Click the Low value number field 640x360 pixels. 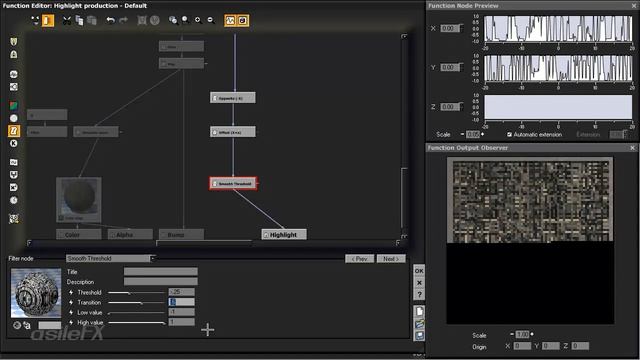[182, 312]
